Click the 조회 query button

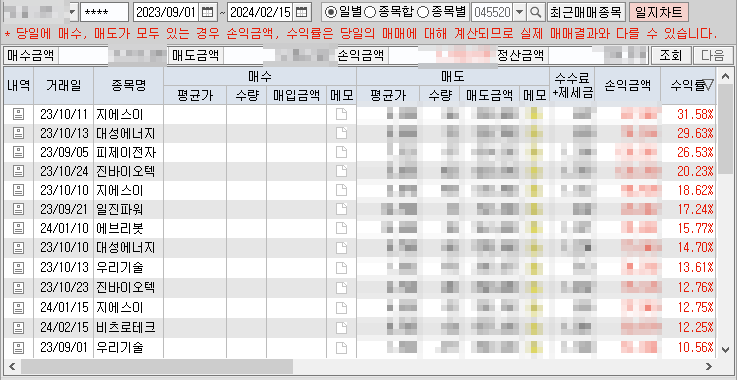671,56
